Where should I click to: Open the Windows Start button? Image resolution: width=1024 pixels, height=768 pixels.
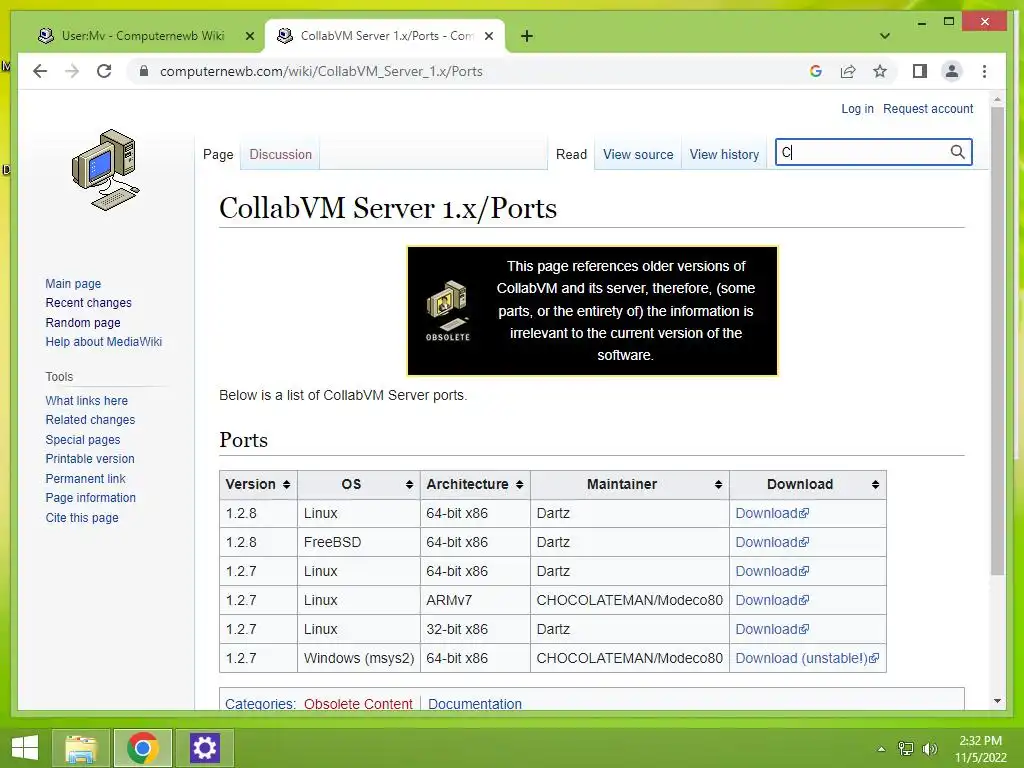coord(25,748)
